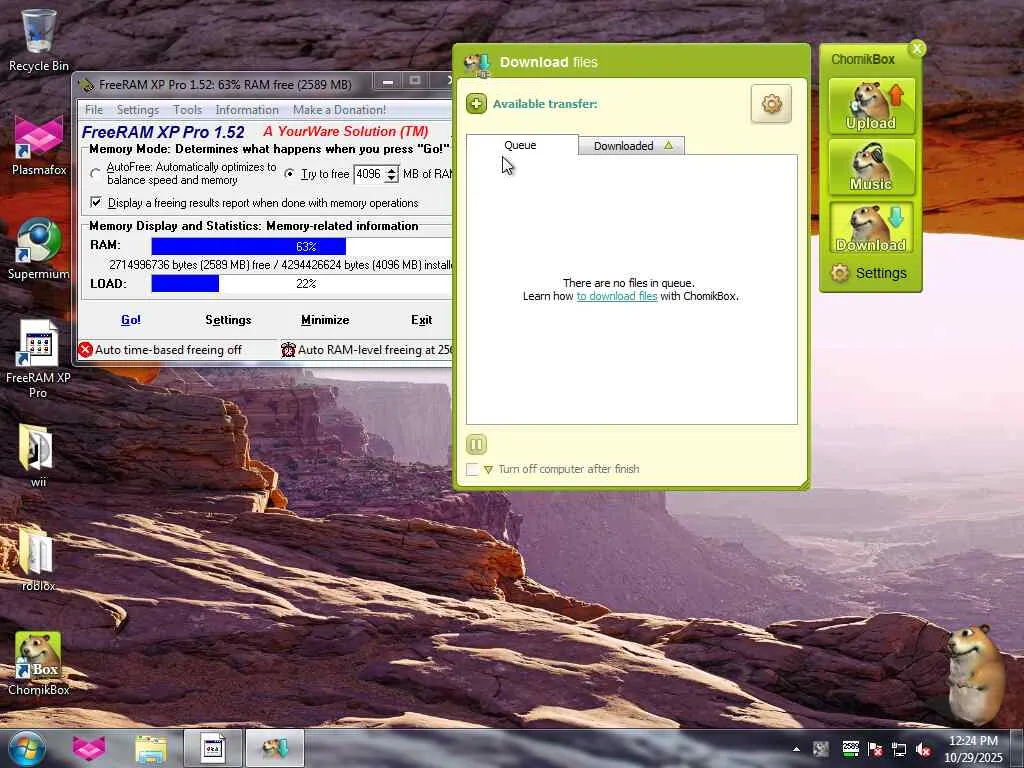Minimize the FreeRAM XP Pro window
The height and width of the screenshot is (768, 1024).
coord(389,82)
